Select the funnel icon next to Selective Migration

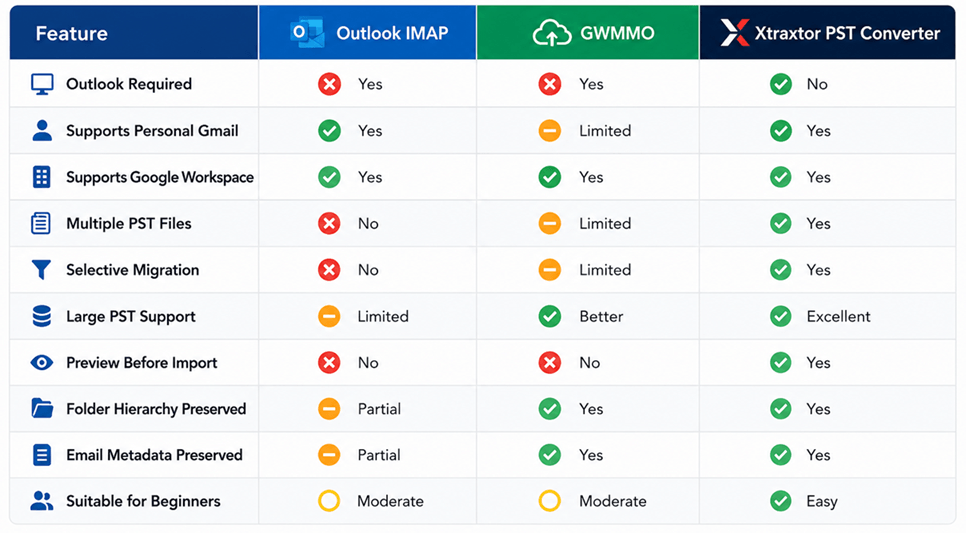click(x=41, y=270)
